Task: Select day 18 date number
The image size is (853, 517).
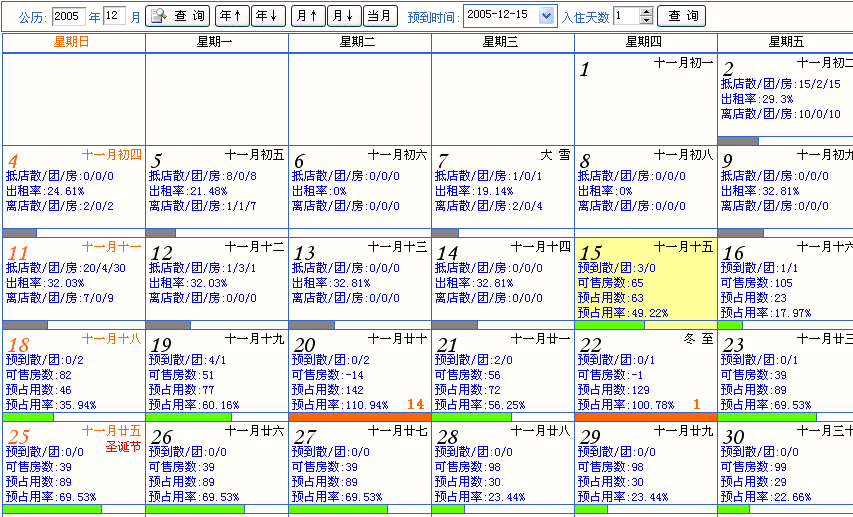Action: tap(18, 345)
